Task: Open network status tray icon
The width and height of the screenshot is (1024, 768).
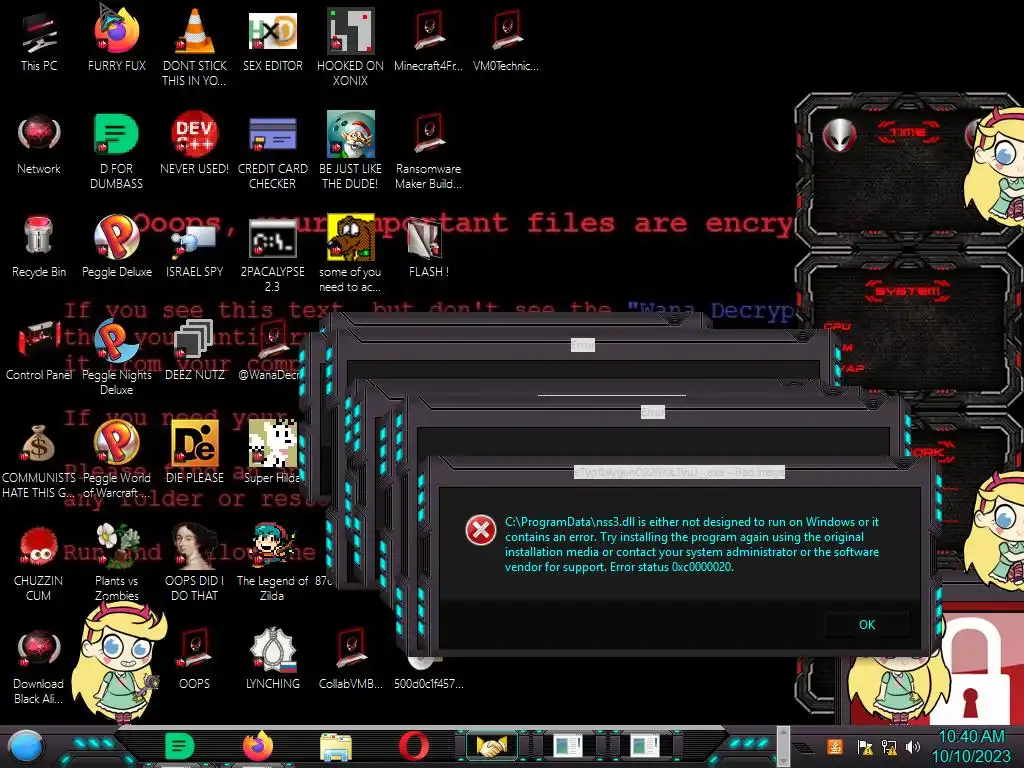Action: click(x=889, y=746)
